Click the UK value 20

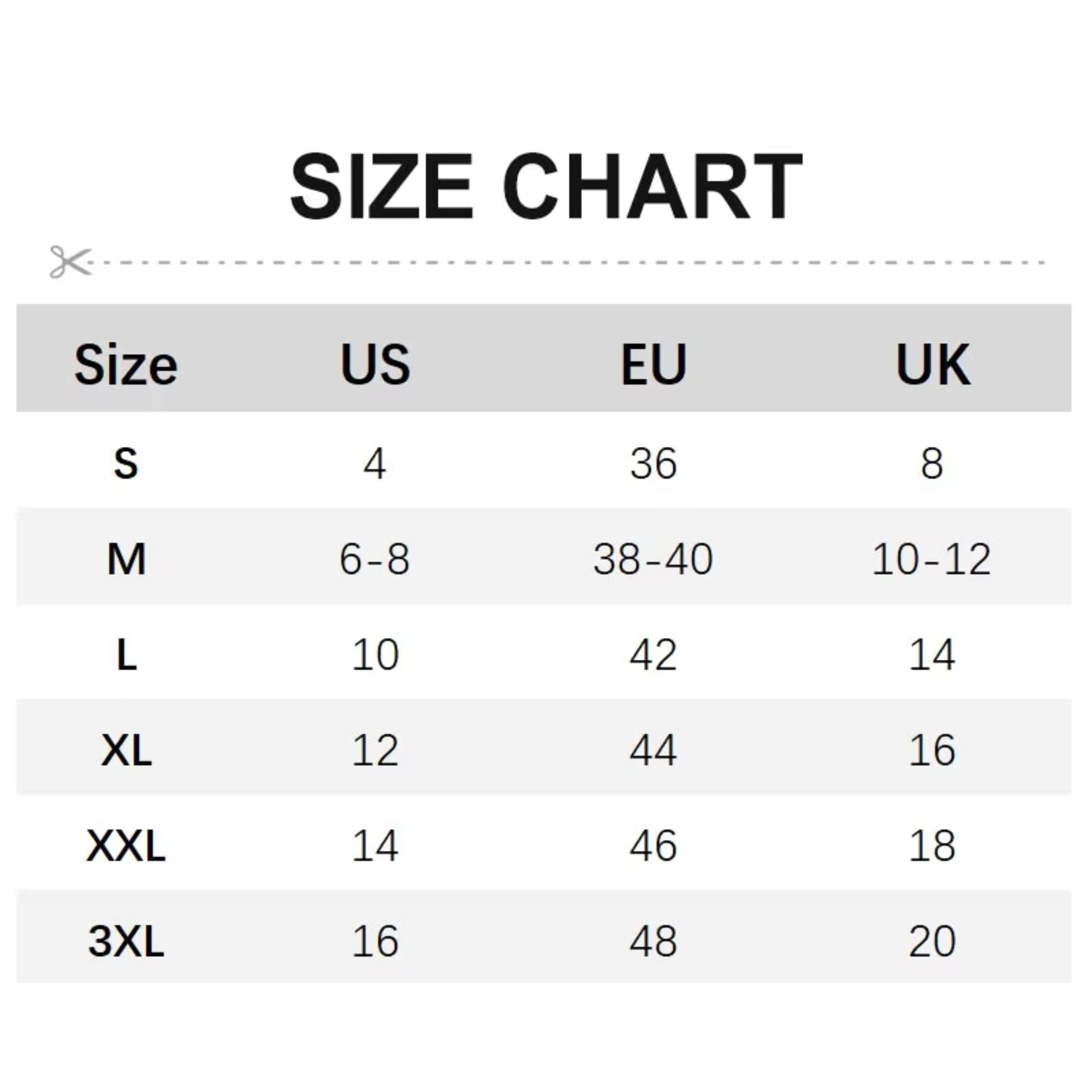point(932,941)
